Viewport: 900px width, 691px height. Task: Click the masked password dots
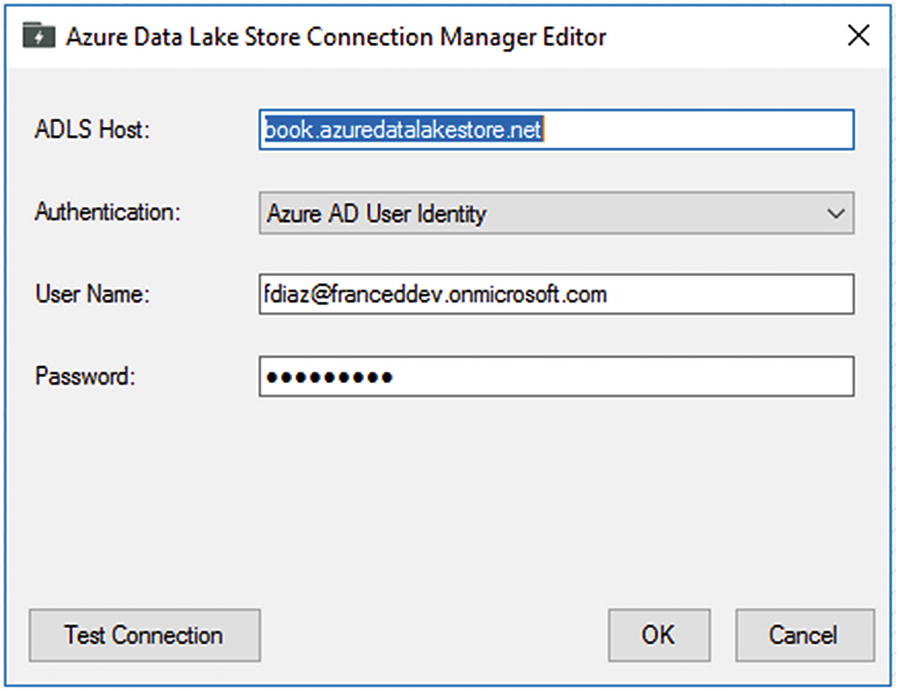[x=329, y=377]
